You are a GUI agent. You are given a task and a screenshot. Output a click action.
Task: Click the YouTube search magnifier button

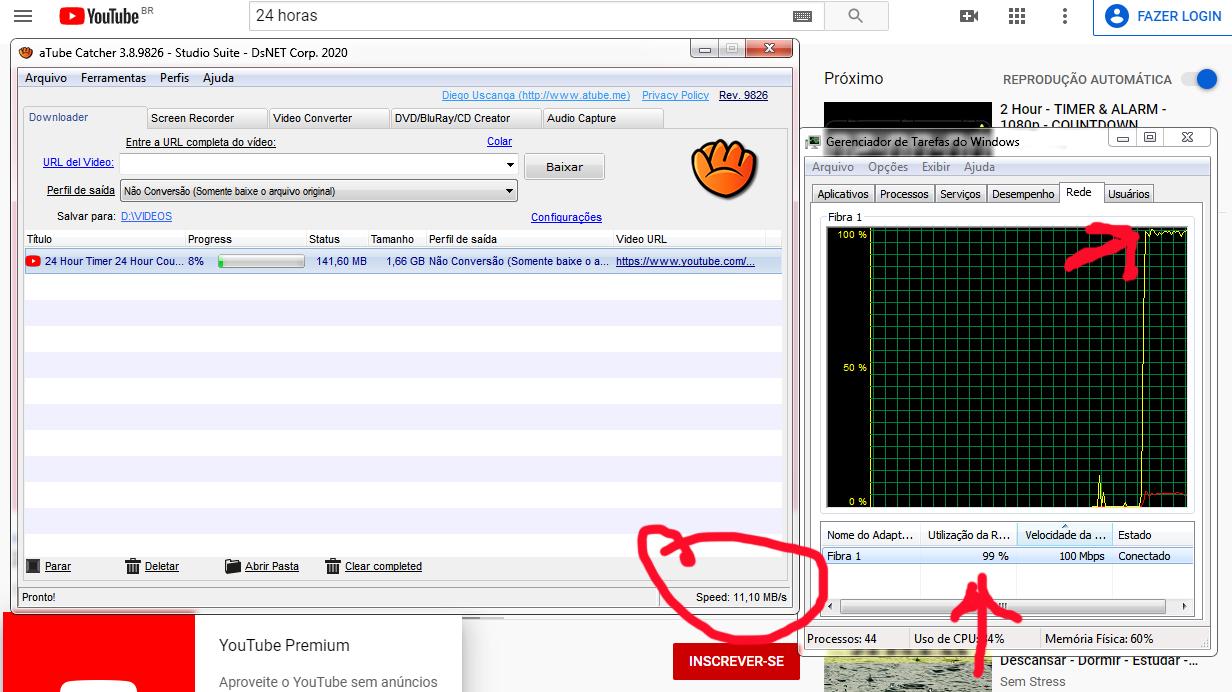(855, 16)
